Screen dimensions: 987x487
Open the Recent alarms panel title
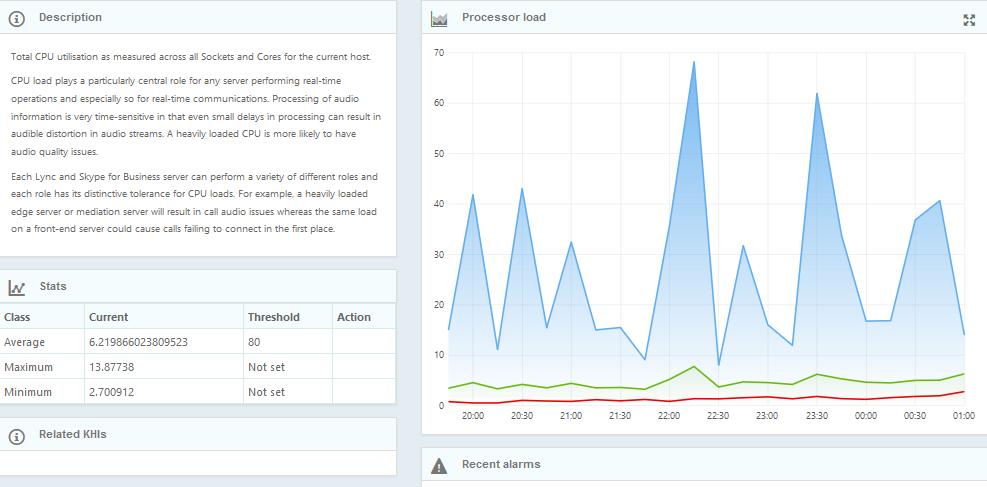pos(500,465)
